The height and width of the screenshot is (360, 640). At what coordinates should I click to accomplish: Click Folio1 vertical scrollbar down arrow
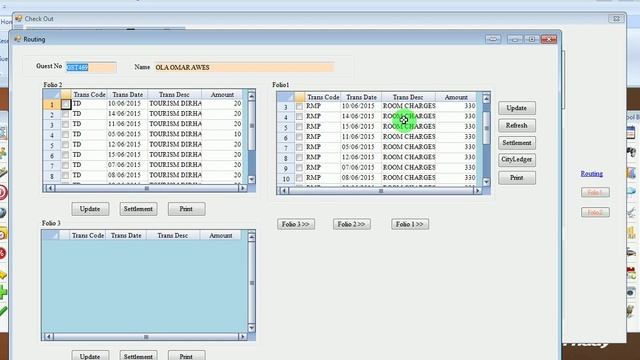pos(486,182)
